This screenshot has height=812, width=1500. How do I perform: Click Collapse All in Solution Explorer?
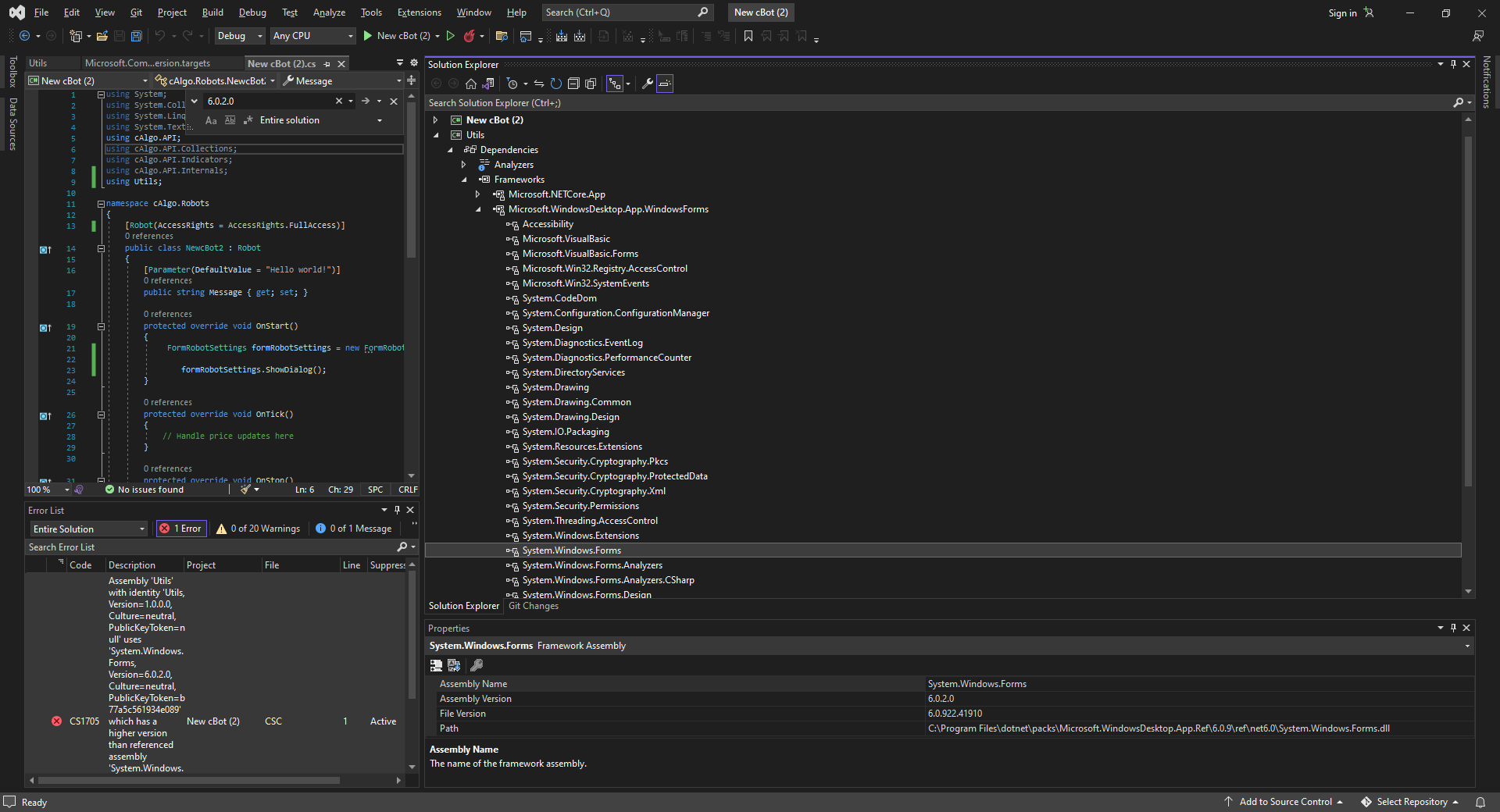(x=573, y=84)
